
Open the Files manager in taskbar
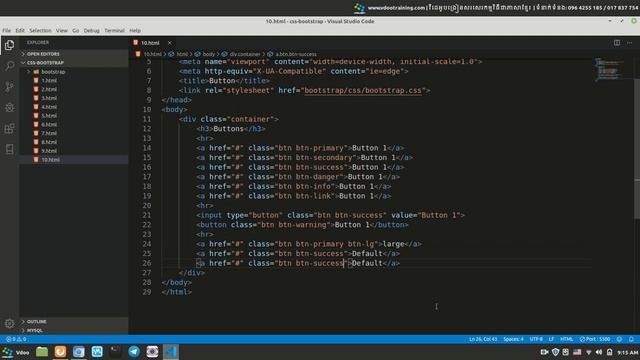42,352
